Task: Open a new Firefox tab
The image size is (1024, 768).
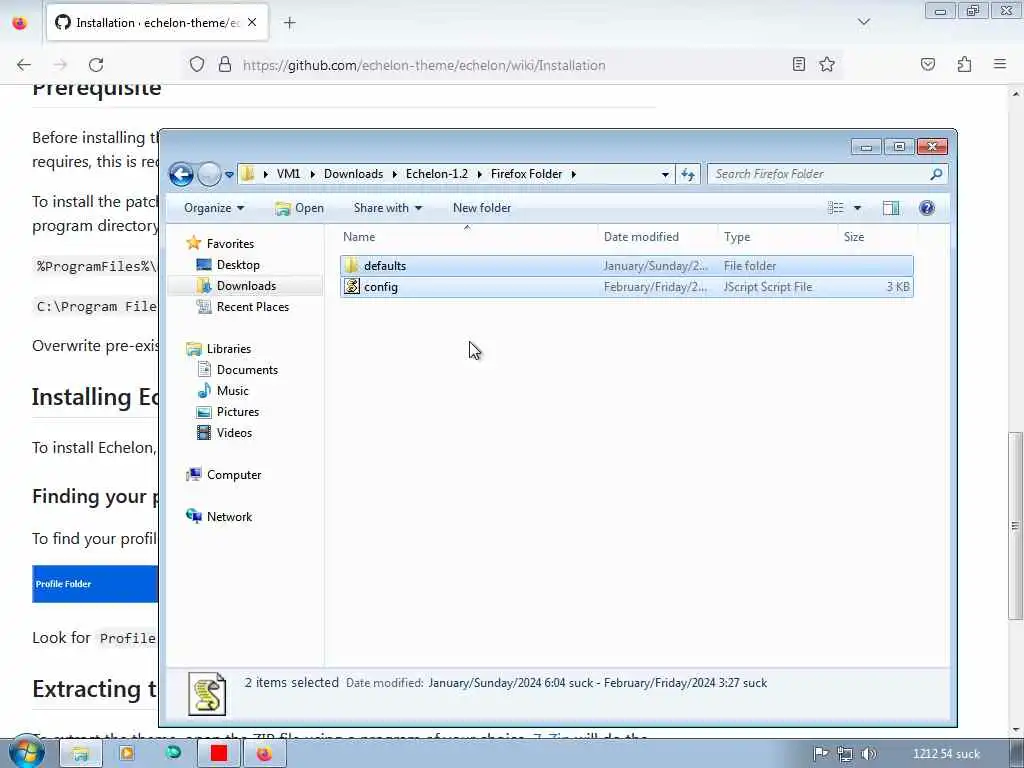Action: [x=289, y=23]
